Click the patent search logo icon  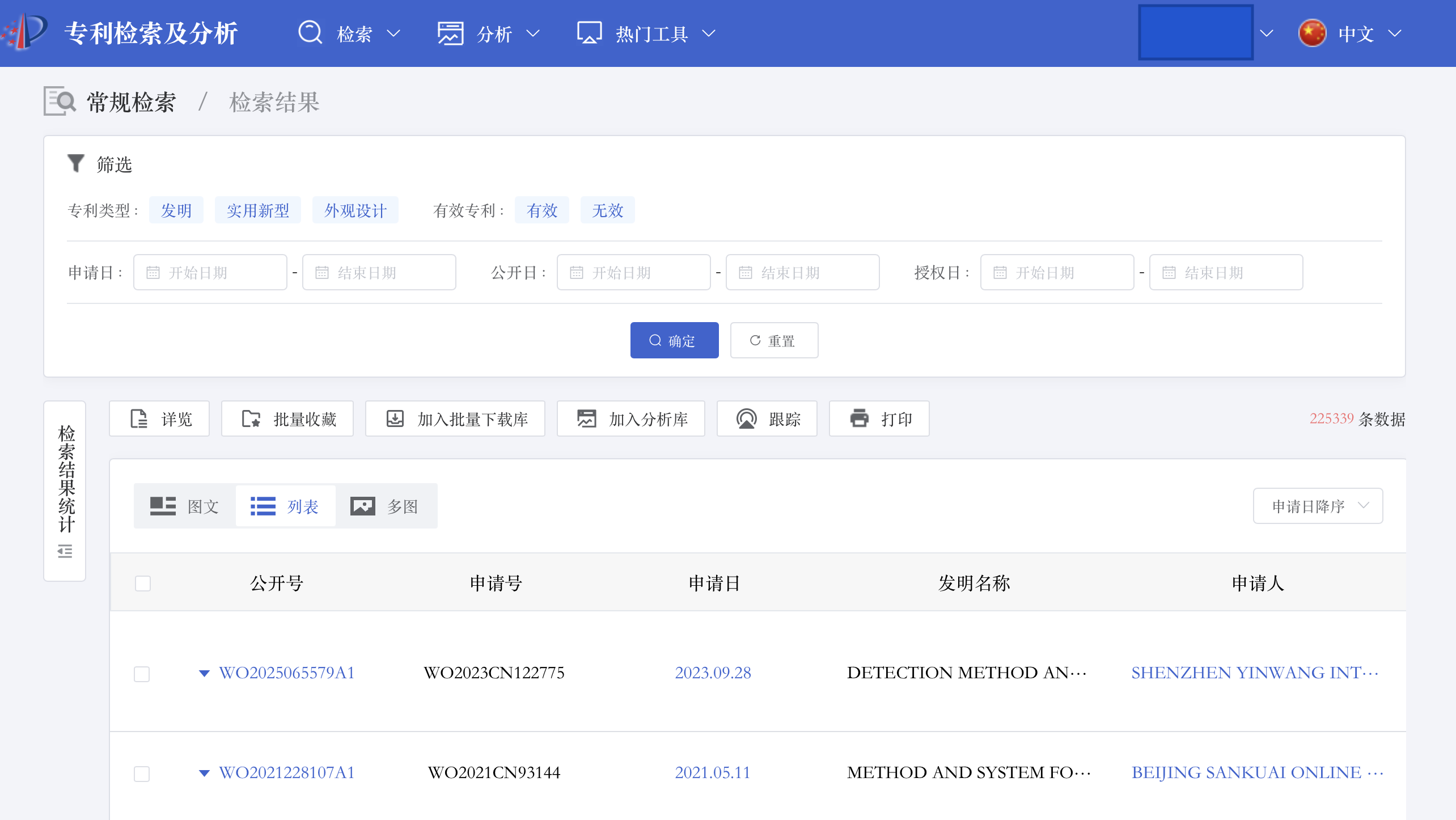coord(24,32)
